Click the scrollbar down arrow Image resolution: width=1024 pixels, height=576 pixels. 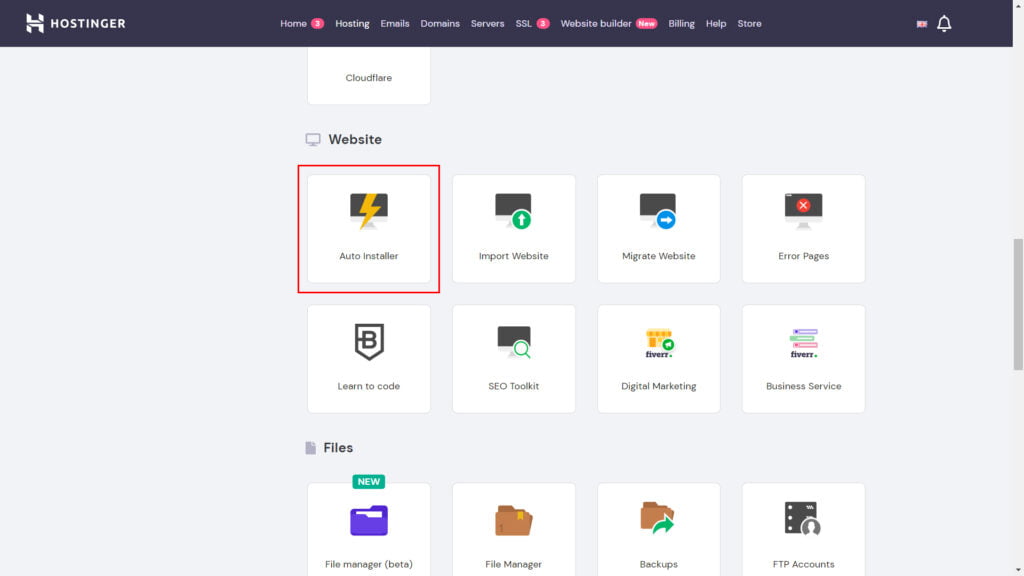[x=1018, y=571]
